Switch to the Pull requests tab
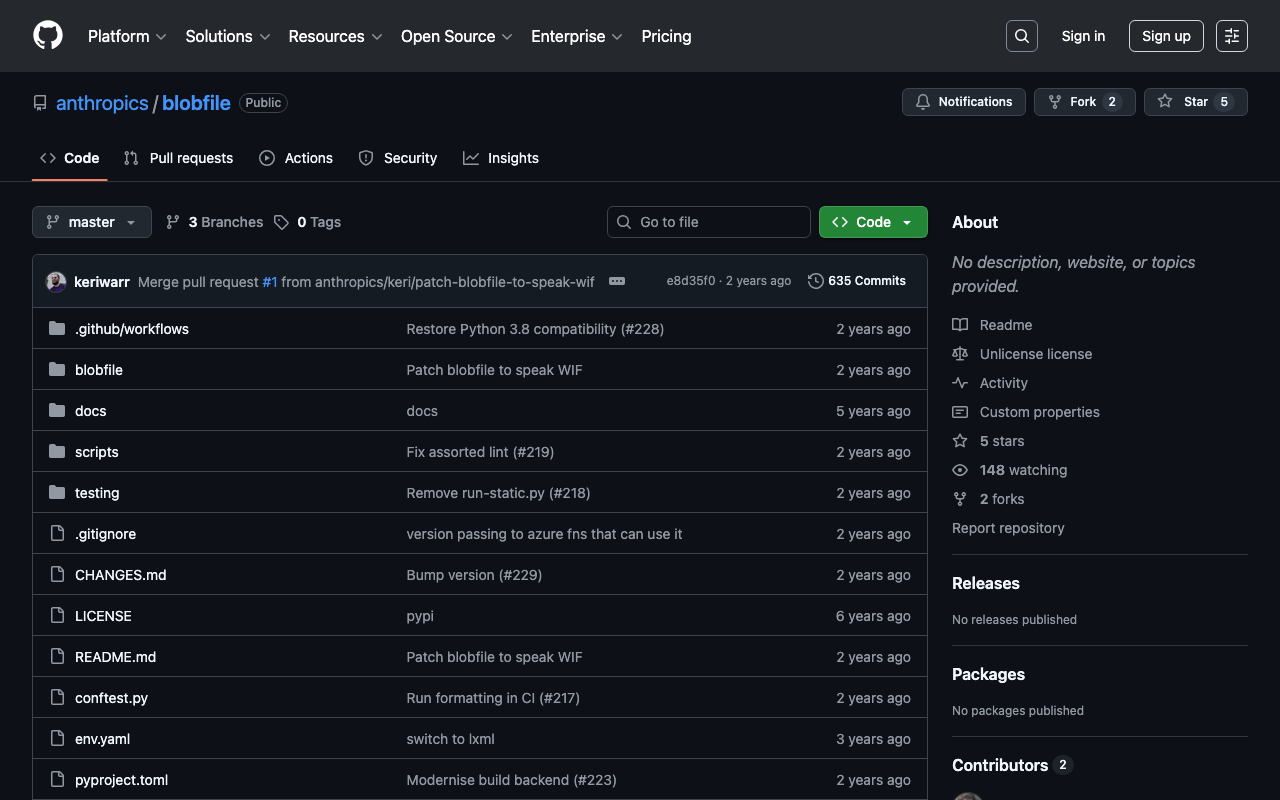This screenshot has height=800, width=1280. click(179, 158)
